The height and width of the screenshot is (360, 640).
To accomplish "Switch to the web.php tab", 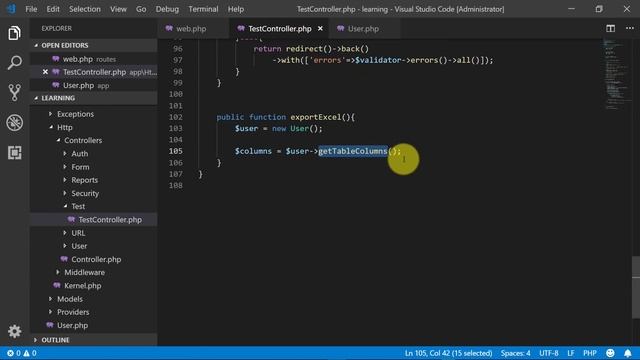I will 192,29.
